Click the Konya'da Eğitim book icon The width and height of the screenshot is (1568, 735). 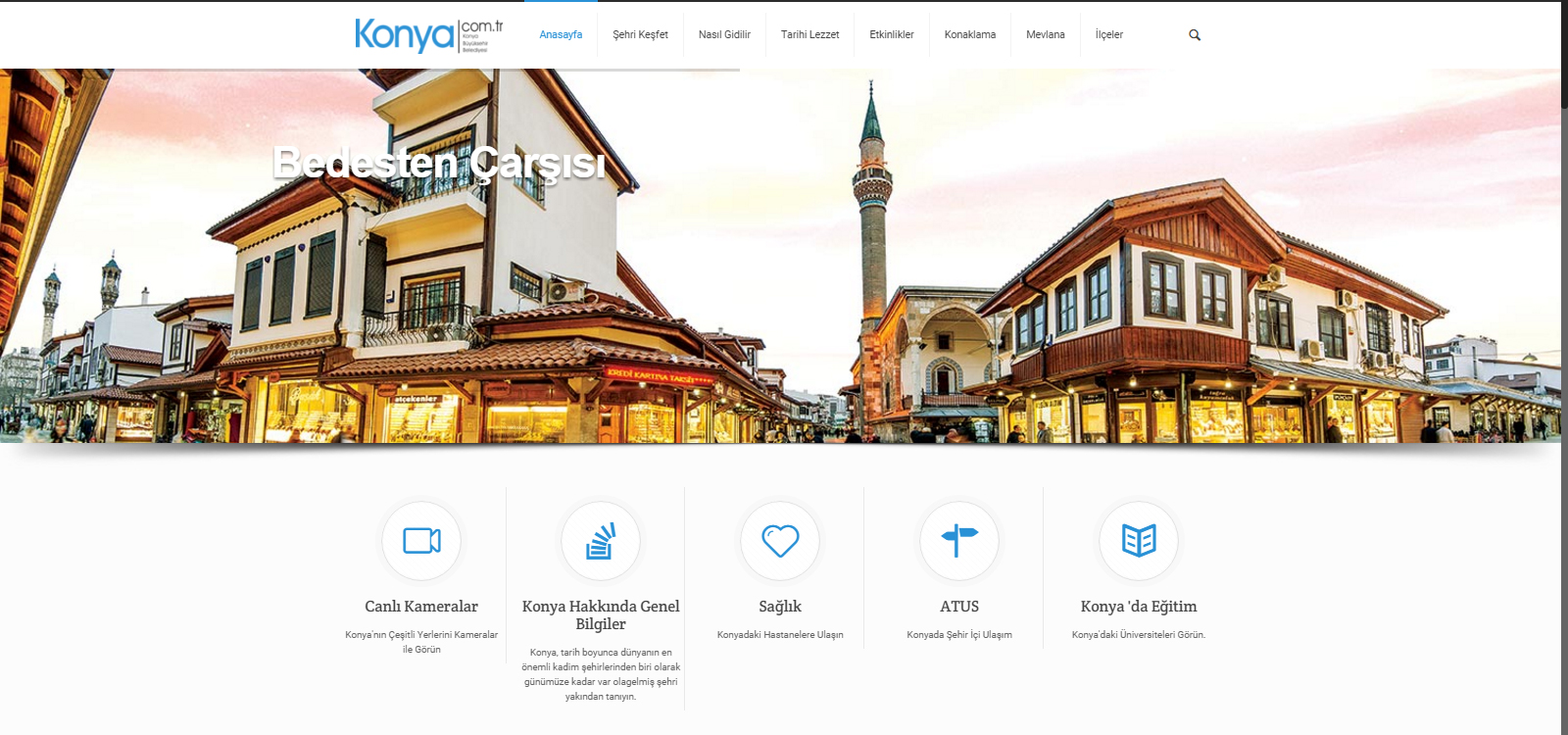1139,541
